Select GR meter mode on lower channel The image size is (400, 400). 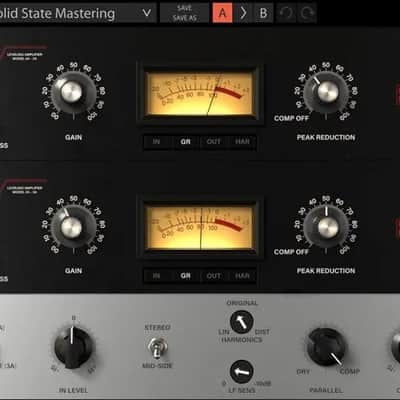coord(186,276)
